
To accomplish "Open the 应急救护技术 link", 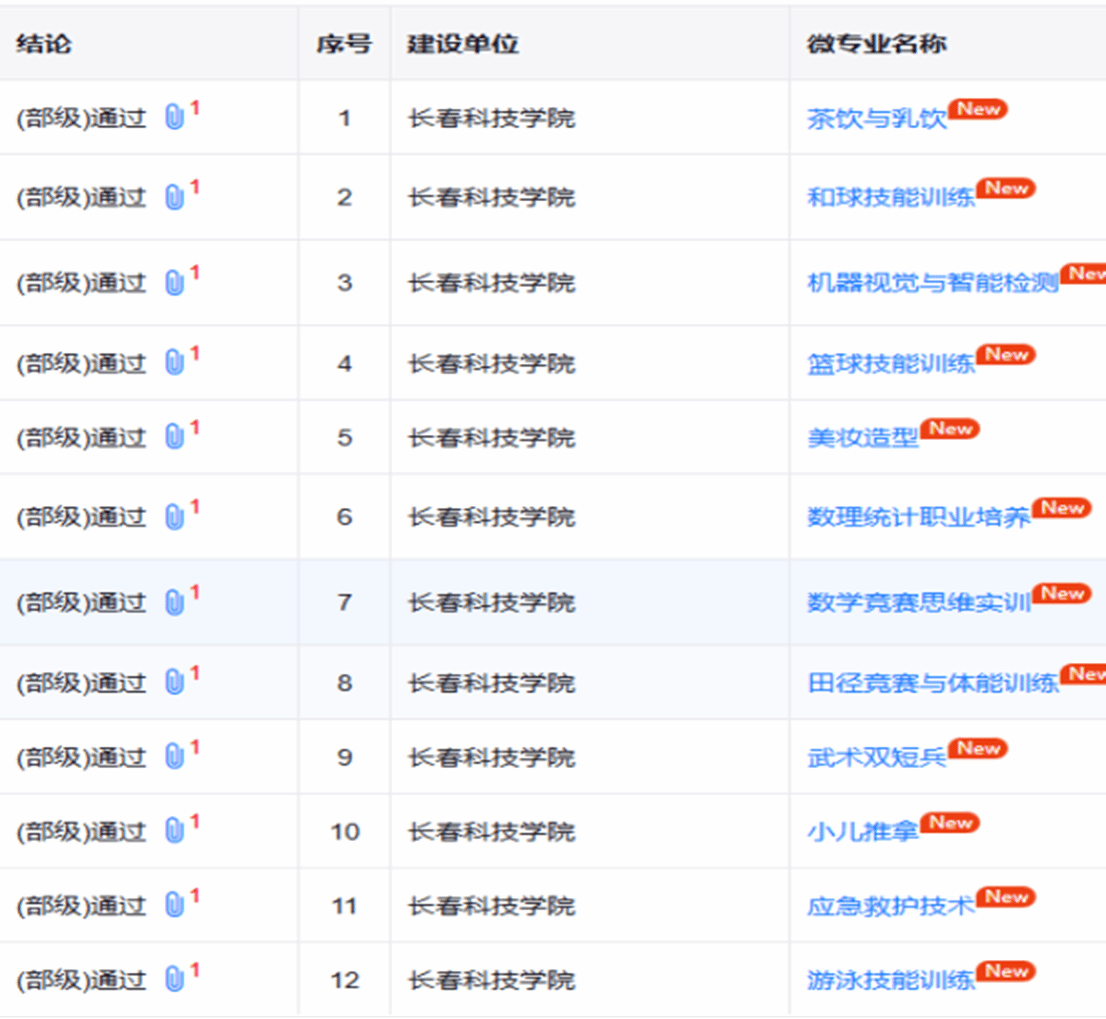I will coord(891,906).
